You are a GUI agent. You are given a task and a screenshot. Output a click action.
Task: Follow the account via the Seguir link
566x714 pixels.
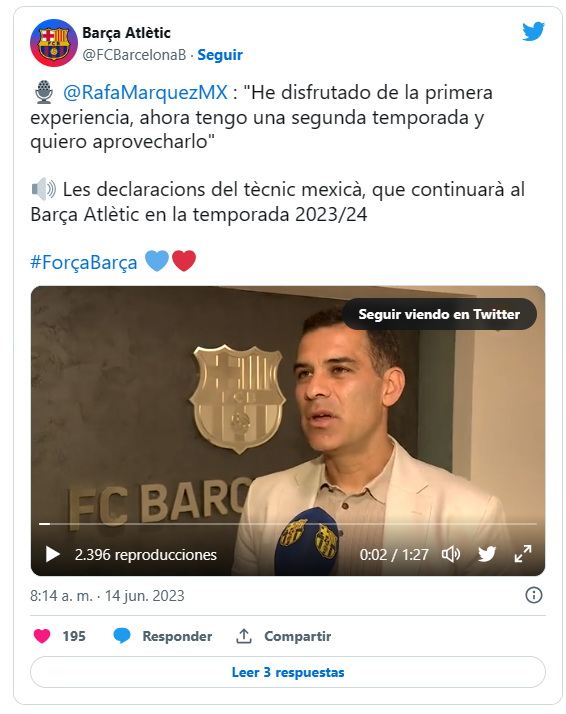coord(219,55)
